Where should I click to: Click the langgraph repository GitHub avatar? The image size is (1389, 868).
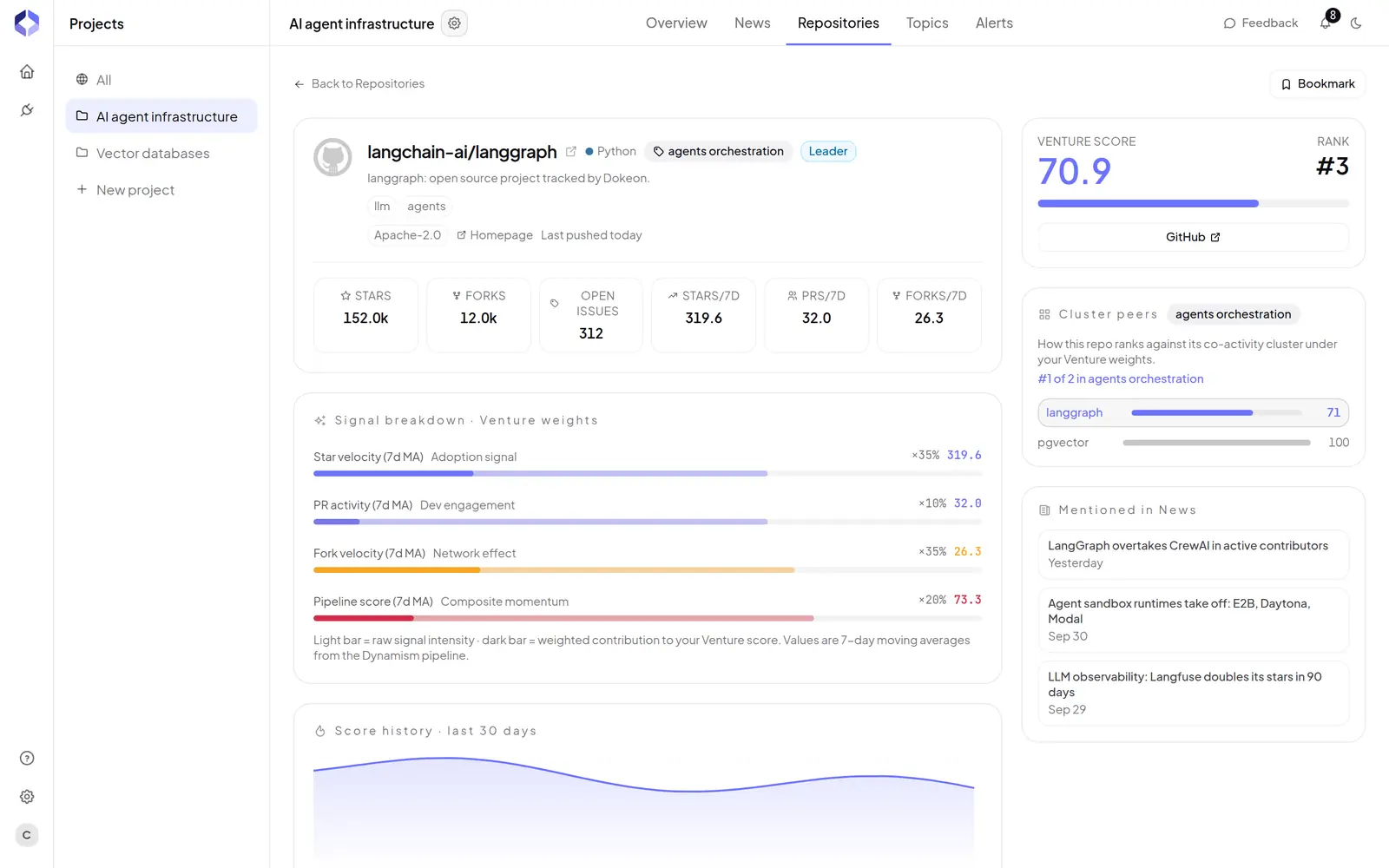(x=332, y=157)
